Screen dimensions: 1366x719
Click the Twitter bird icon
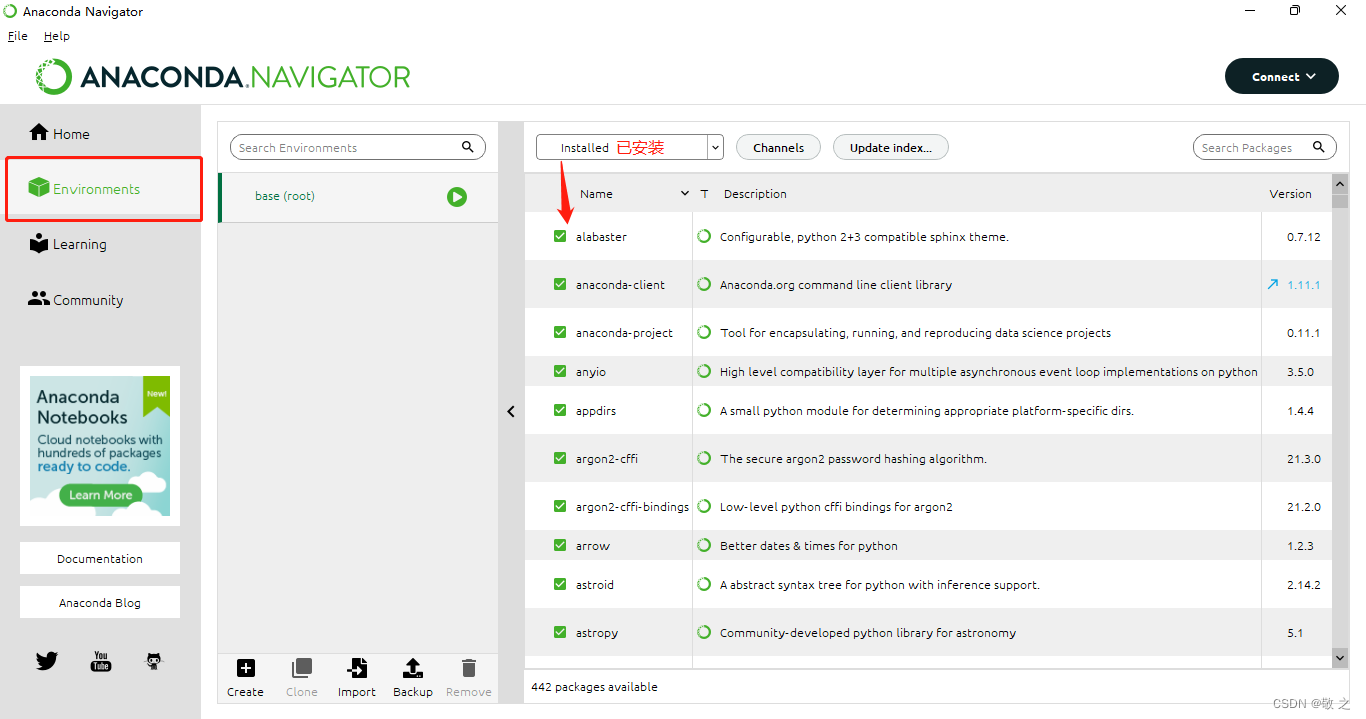(47, 661)
